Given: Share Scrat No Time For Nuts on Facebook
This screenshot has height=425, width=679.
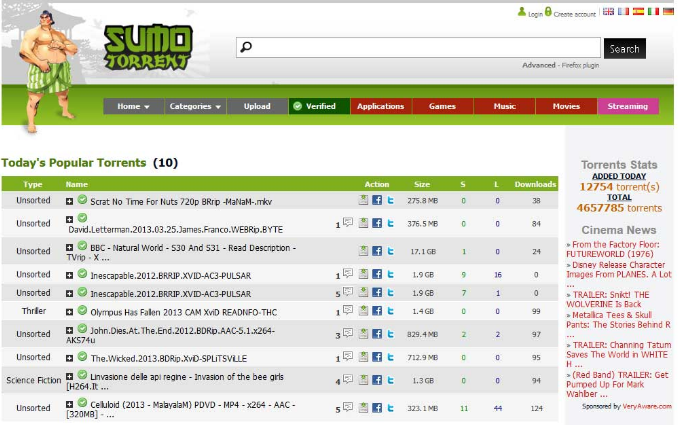Looking at the screenshot, I should [x=377, y=200].
